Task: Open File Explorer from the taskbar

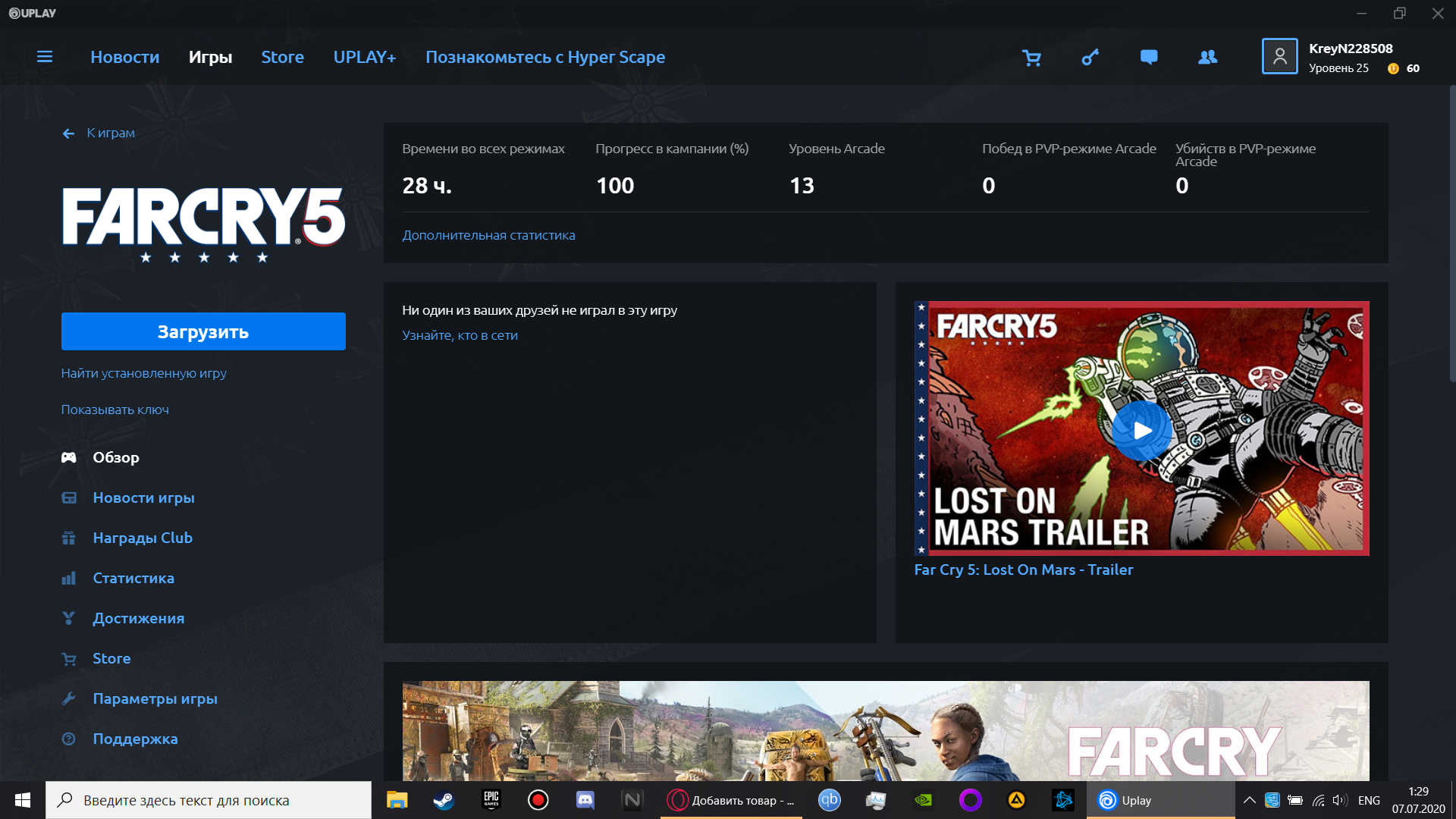Action: (397, 800)
